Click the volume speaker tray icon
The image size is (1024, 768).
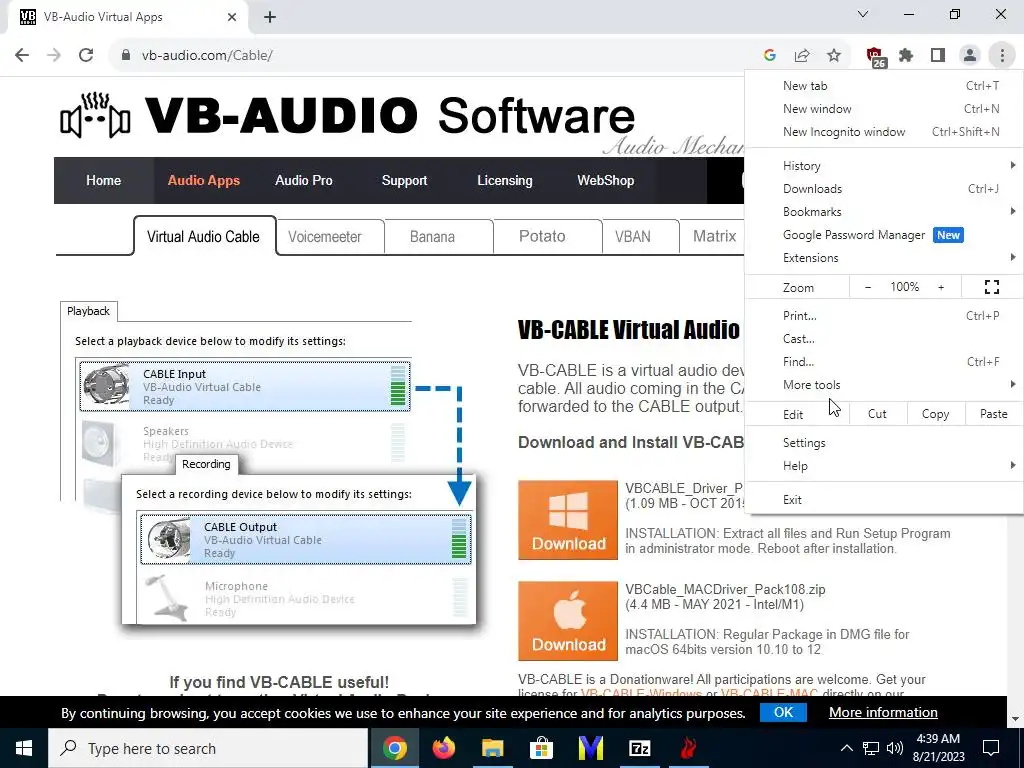pyautogui.click(x=895, y=748)
